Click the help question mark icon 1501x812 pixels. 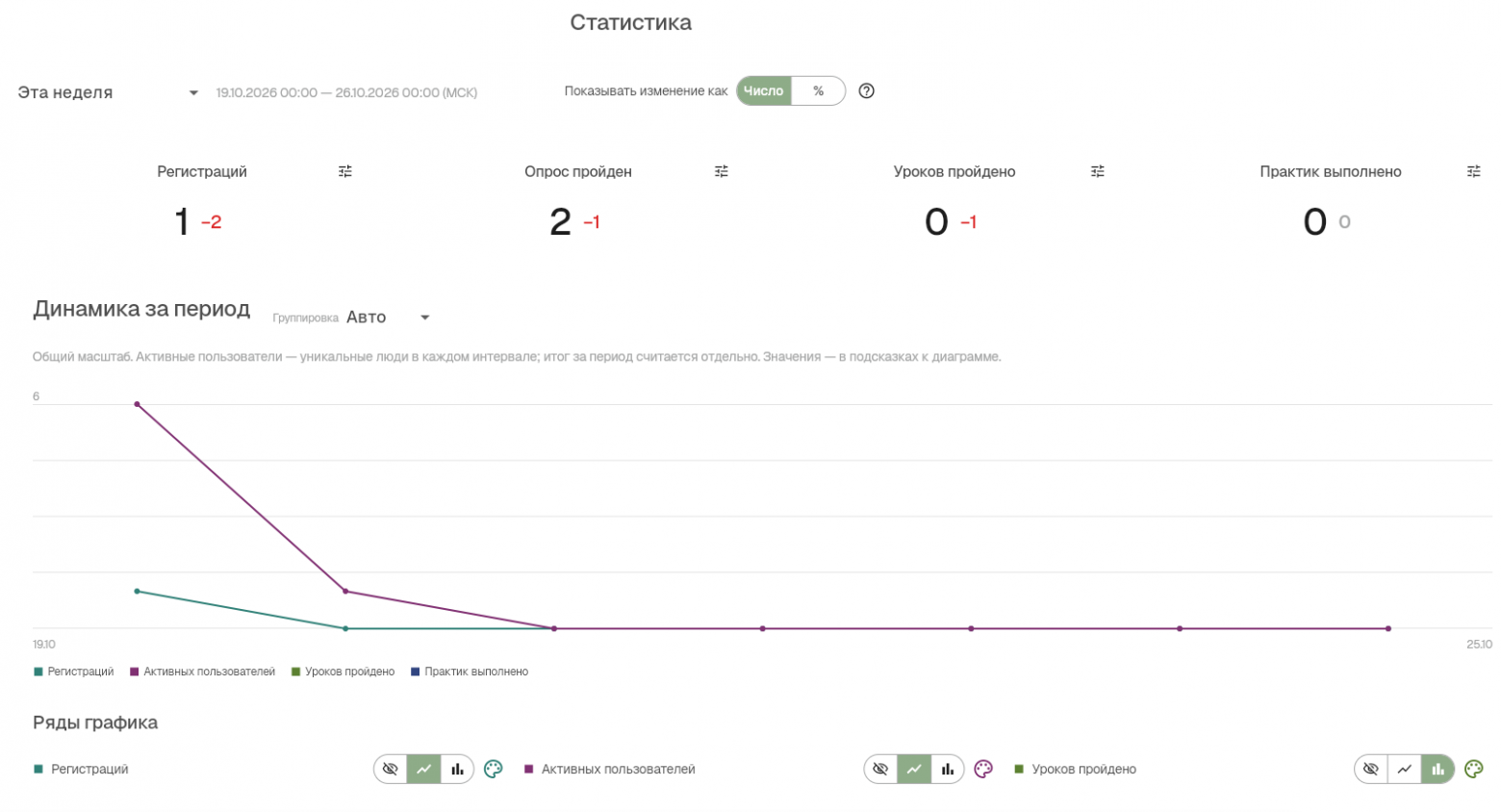coord(867,91)
